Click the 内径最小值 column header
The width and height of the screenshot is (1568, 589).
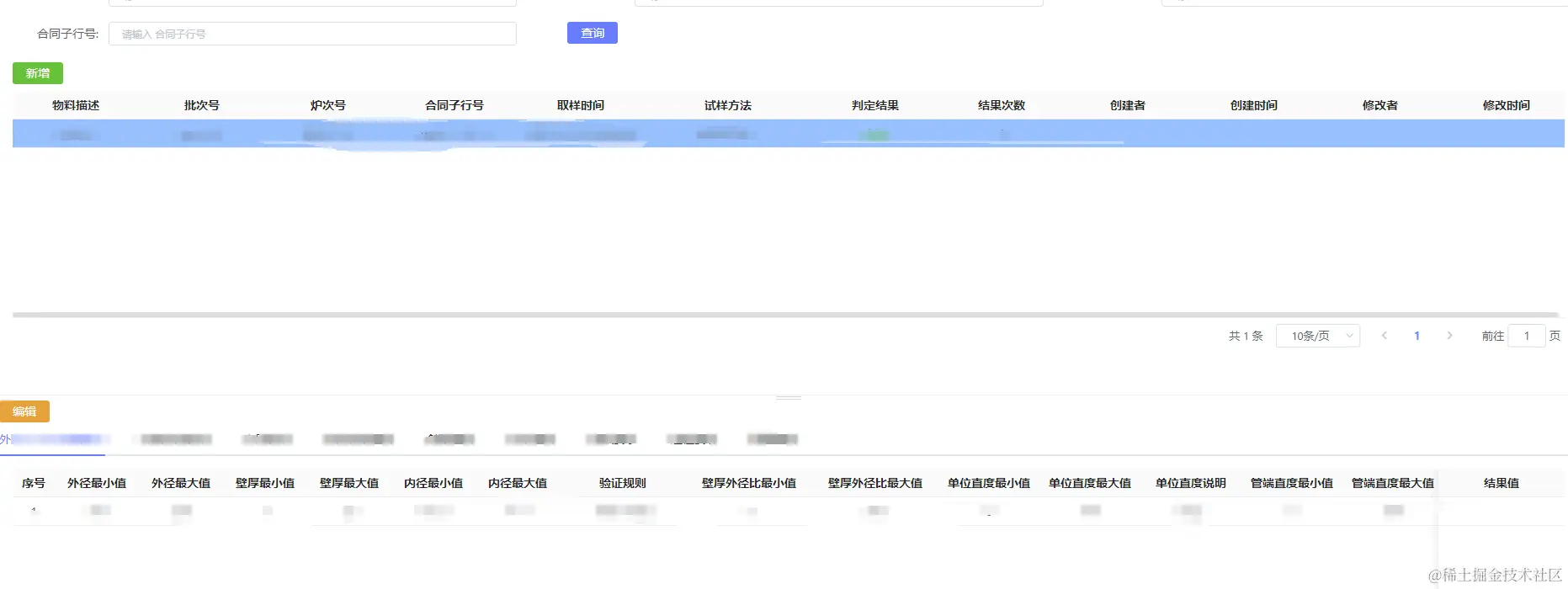tap(433, 483)
